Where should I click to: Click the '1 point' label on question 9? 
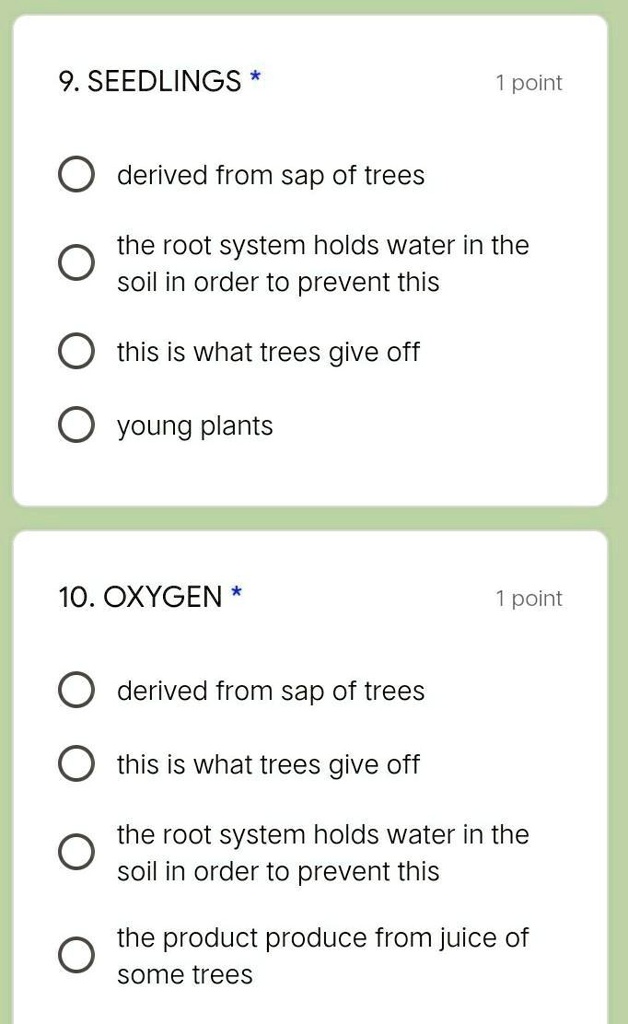[x=529, y=83]
